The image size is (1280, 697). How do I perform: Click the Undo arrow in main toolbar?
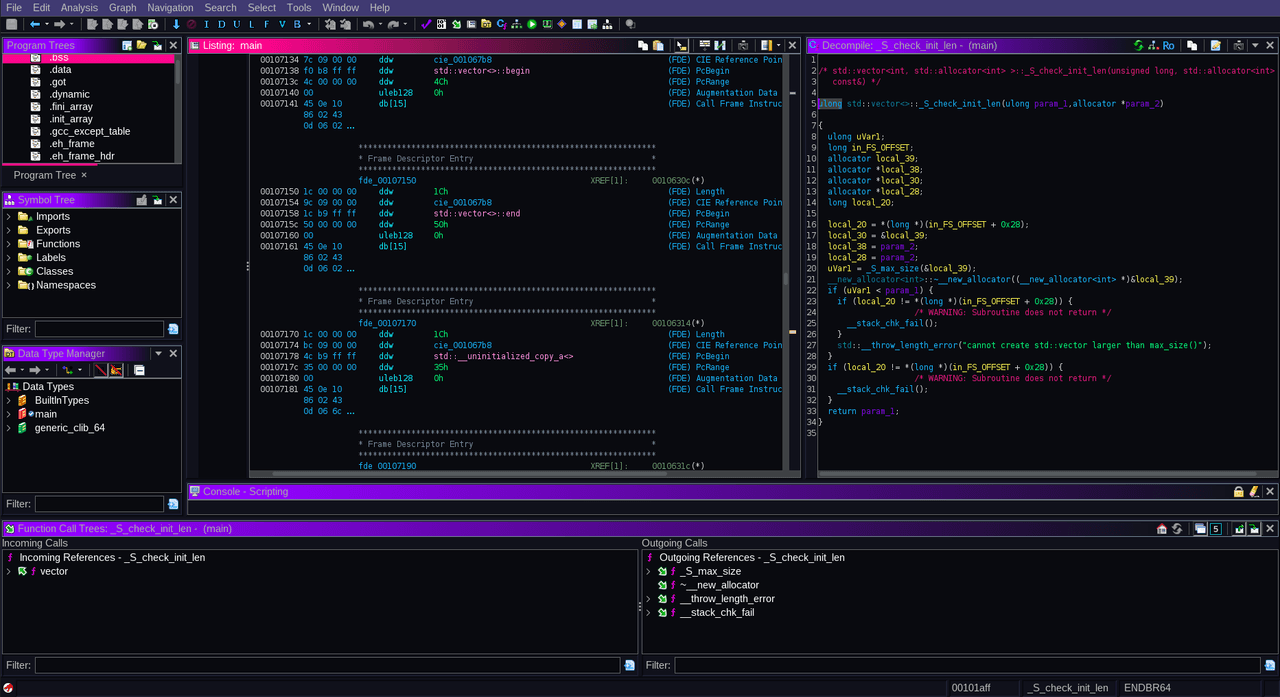click(x=369, y=24)
